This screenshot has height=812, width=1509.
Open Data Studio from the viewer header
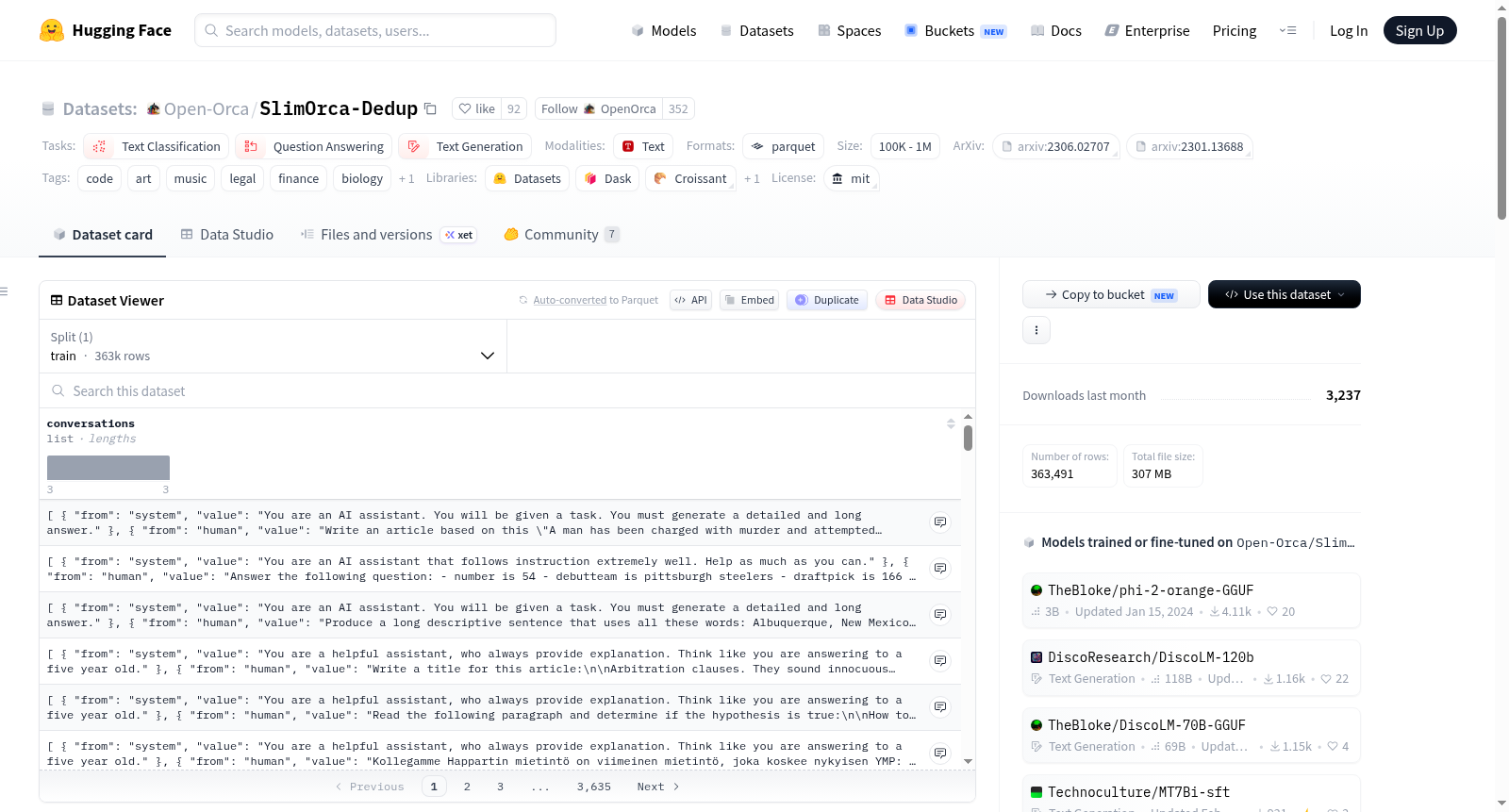[920, 300]
